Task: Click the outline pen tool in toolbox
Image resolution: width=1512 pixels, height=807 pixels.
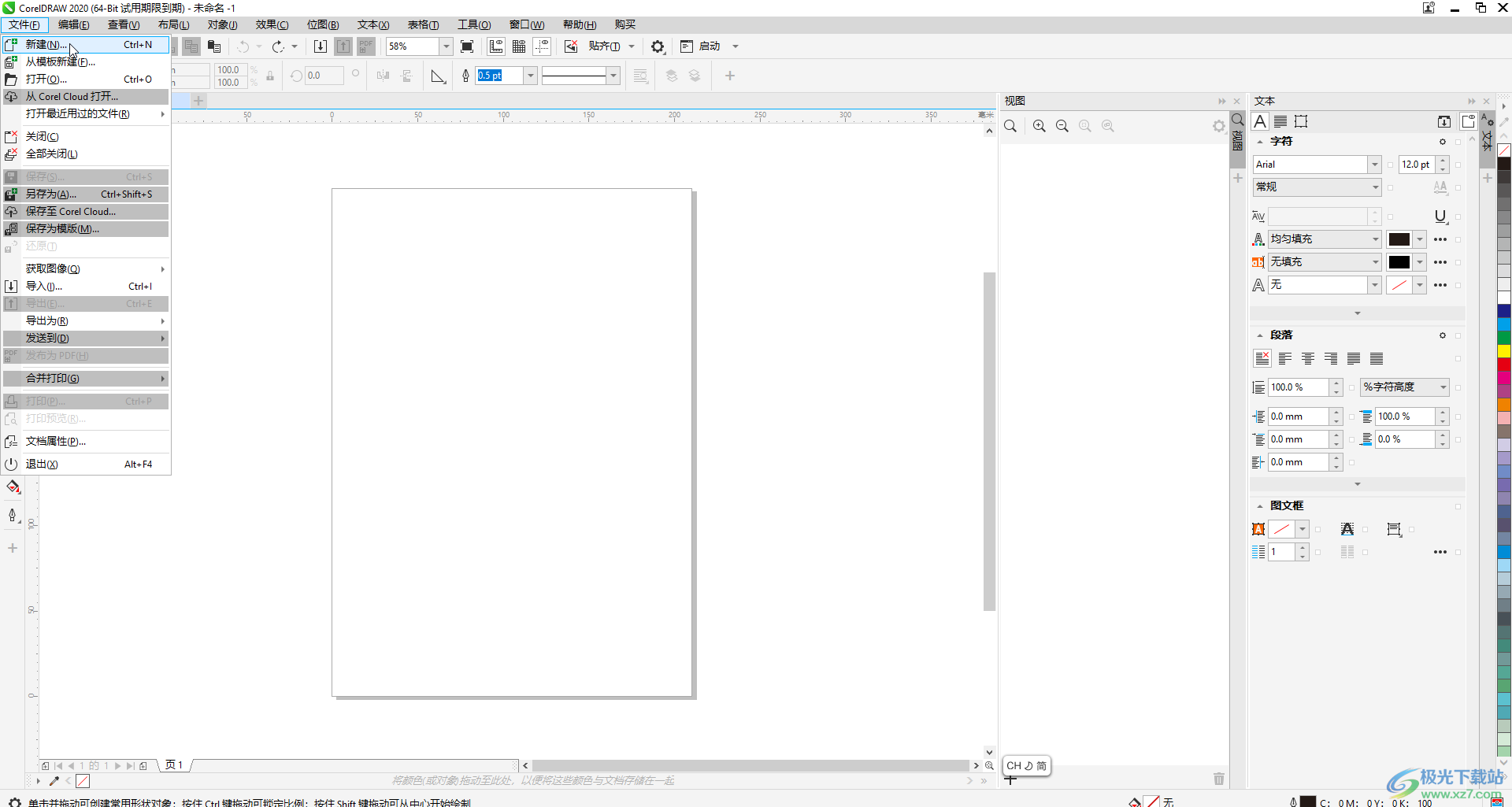Action: click(x=12, y=516)
